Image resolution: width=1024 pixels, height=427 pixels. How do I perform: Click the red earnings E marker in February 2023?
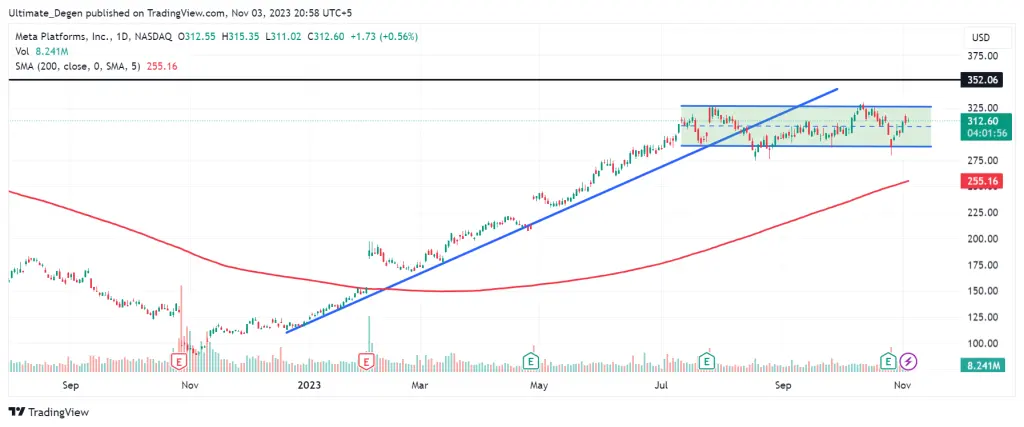click(x=366, y=360)
